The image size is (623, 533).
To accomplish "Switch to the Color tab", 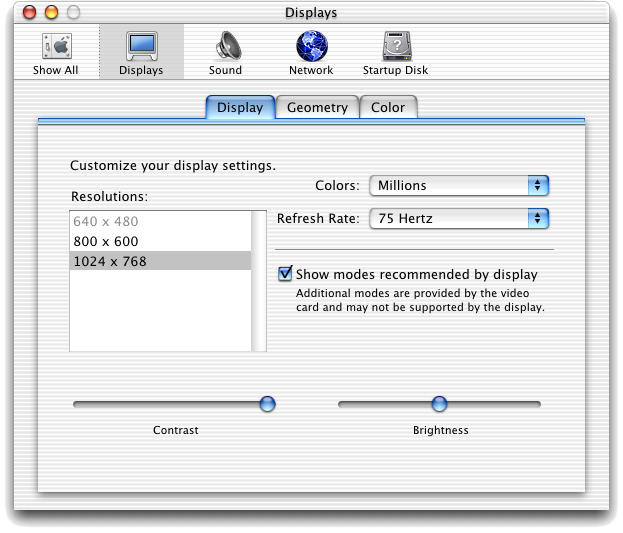I will coord(388,107).
